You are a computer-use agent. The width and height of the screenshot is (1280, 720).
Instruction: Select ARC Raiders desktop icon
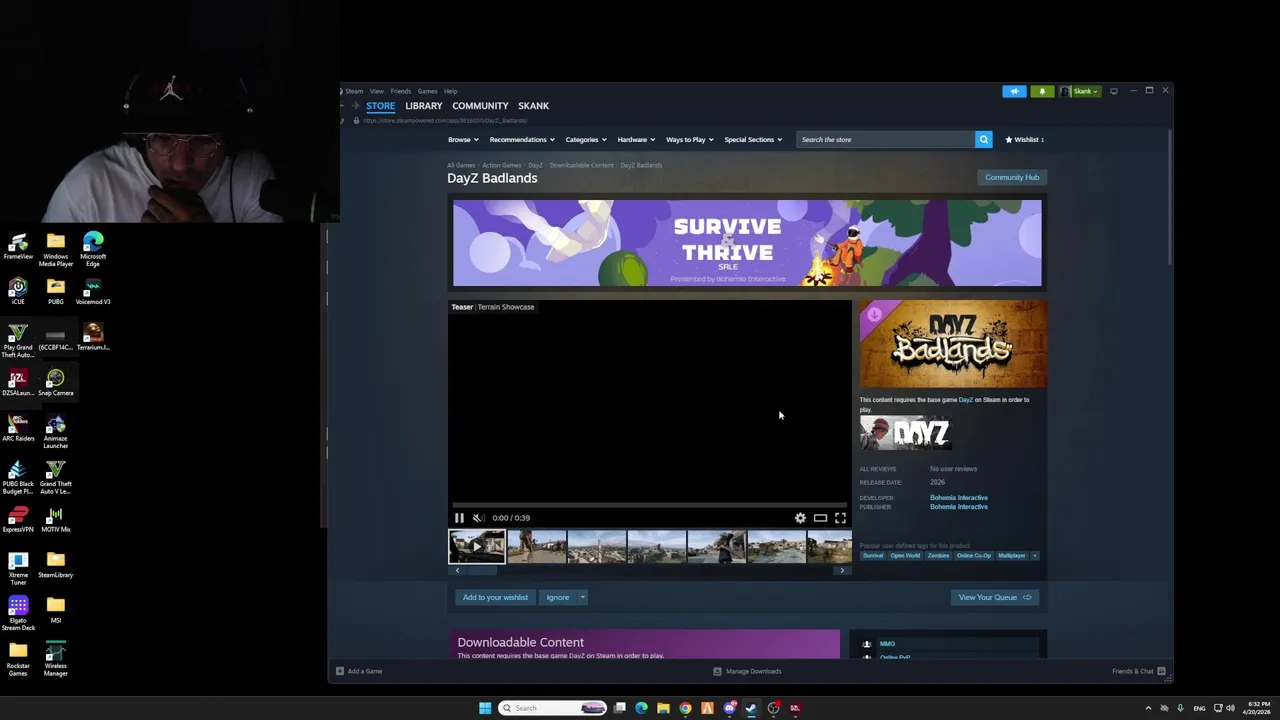18,428
